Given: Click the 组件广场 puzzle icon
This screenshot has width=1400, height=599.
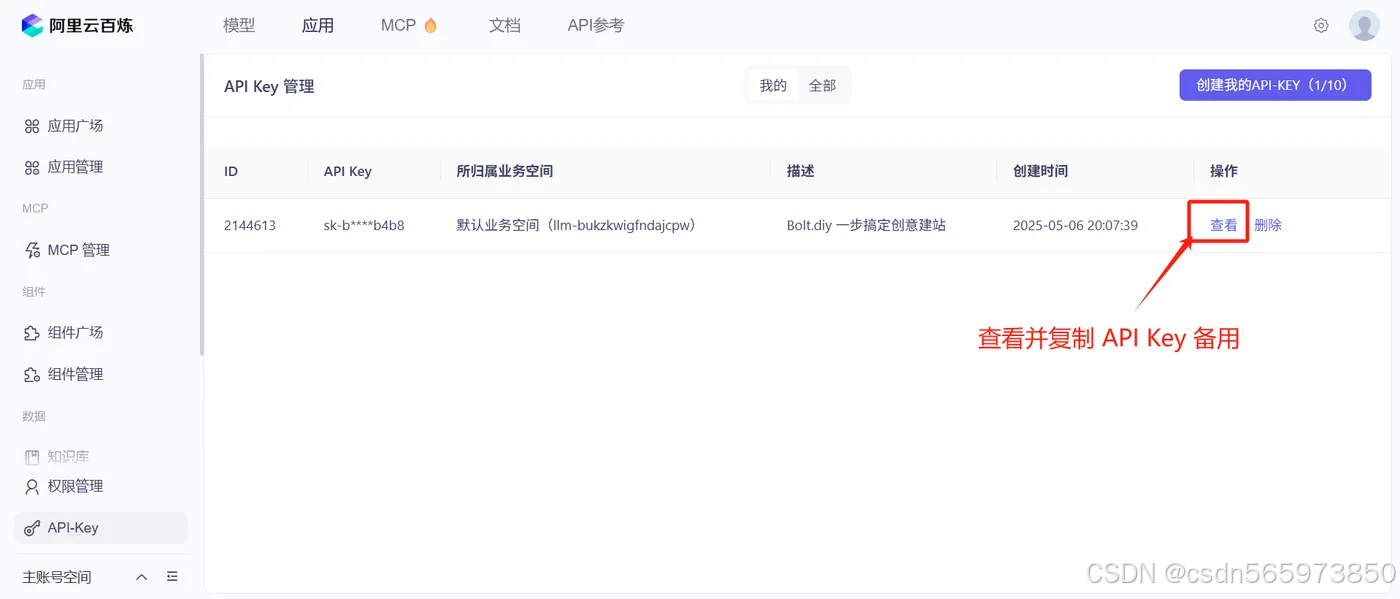Looking at the screenshot, I should (x=32, y=333).
